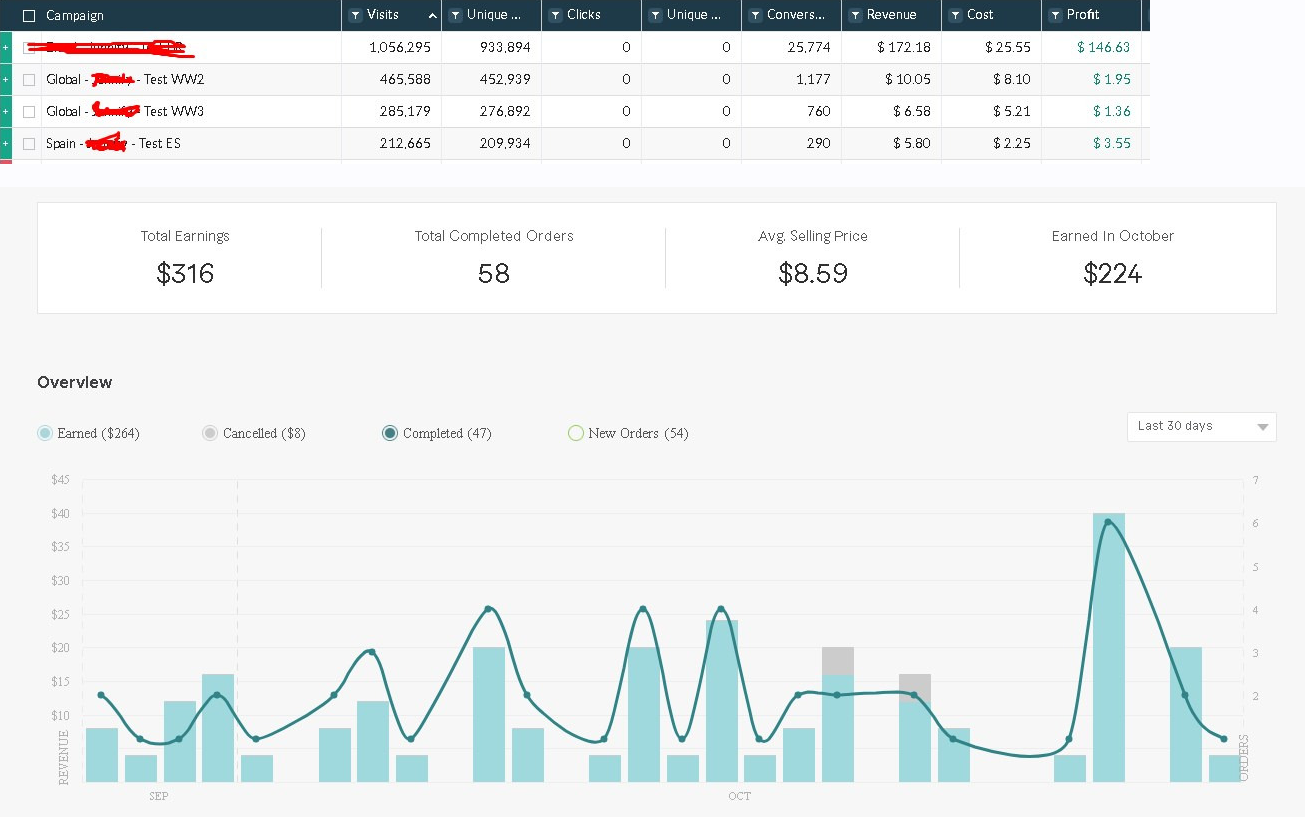Image resolution: width=1305 pixels, height=817 pixels.
Task: Open the Last 30 days dropdown
Action: (x=1201, y=426)
